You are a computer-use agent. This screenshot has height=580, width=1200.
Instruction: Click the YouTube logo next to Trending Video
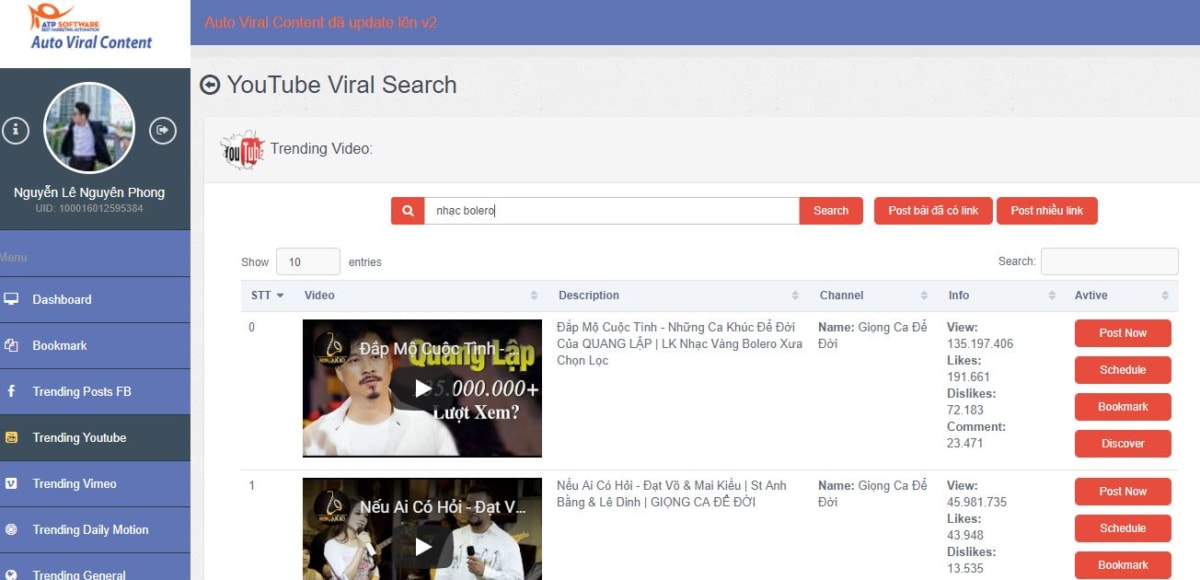(243, 150)
